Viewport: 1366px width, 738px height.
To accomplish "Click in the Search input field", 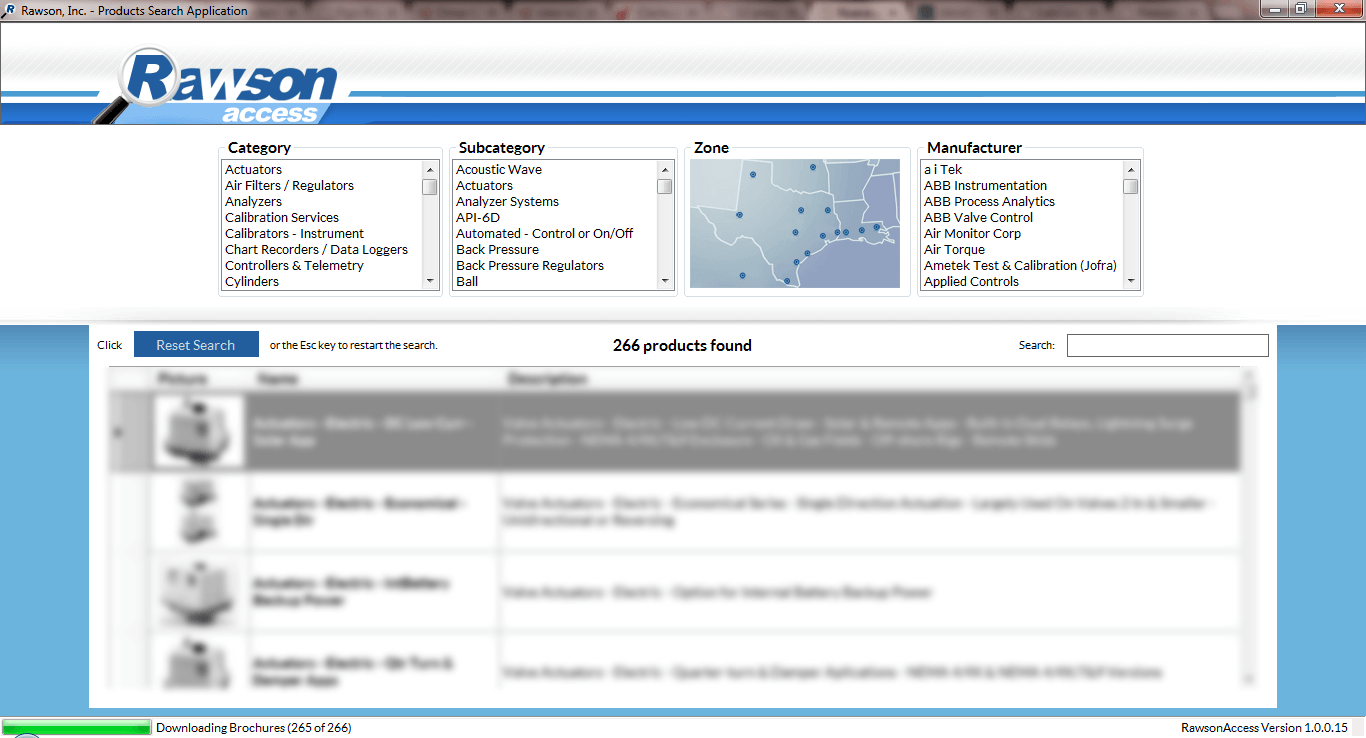I will point(1167,346).
